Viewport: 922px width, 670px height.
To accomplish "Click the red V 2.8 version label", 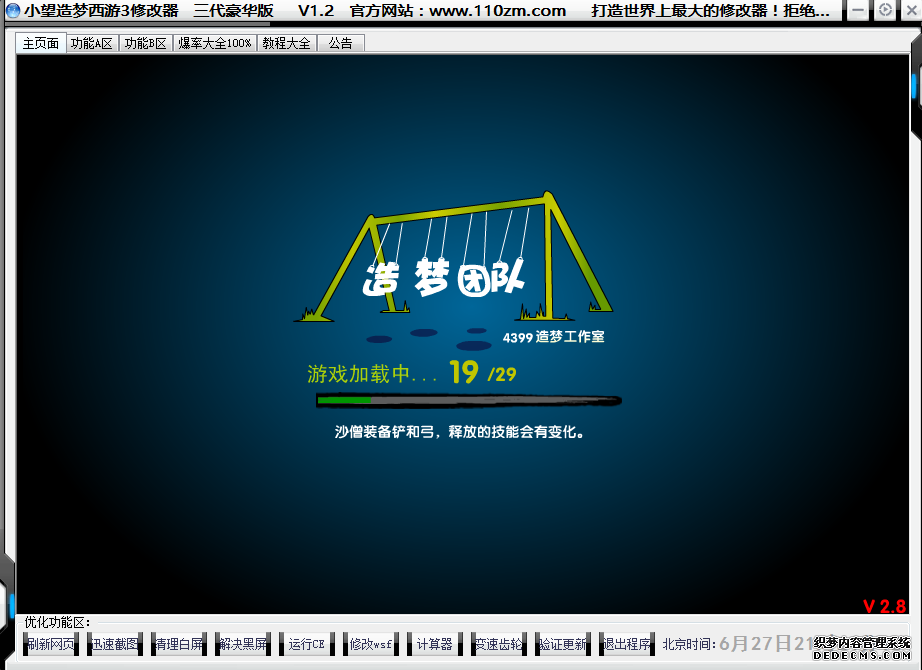I will click(884, 606).
